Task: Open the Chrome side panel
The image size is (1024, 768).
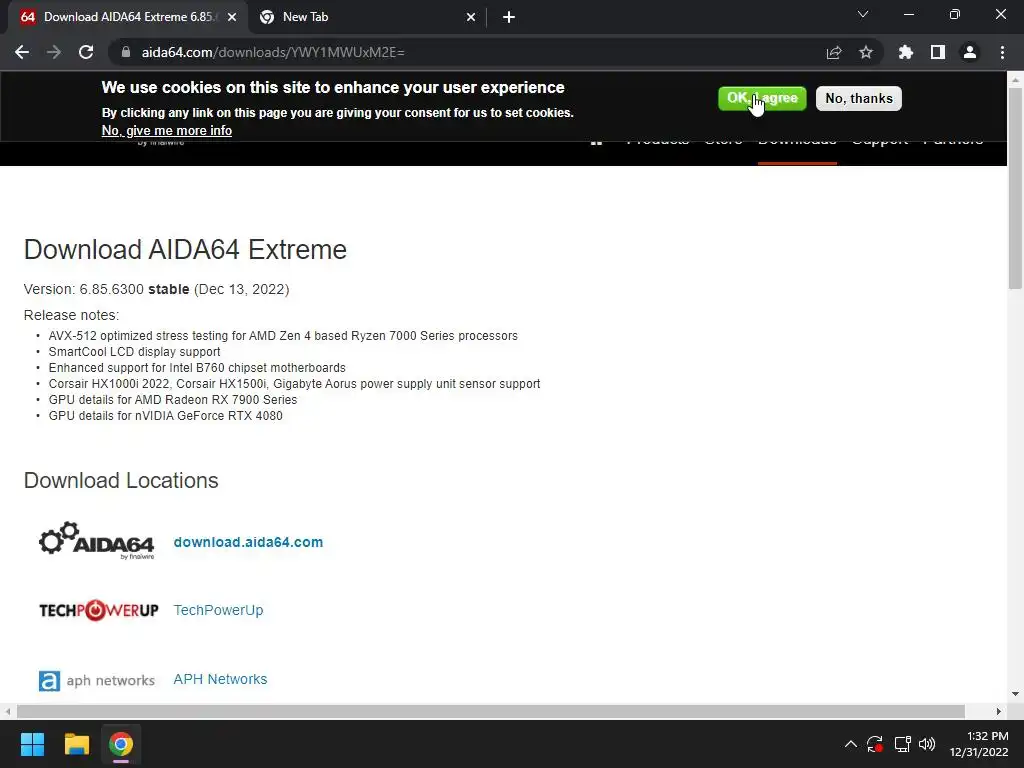Action: (938, 52)
